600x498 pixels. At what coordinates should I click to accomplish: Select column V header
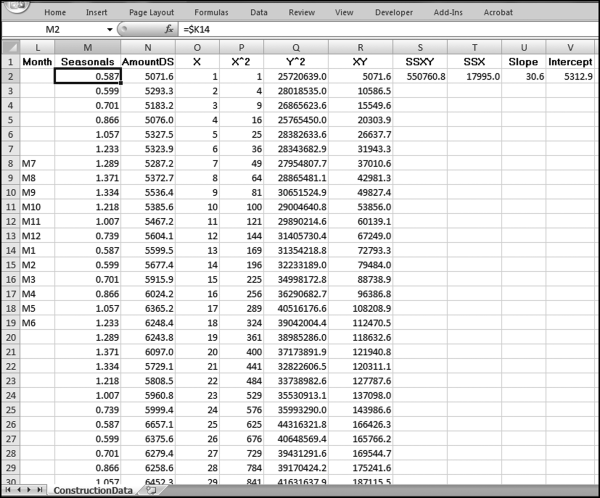[571, 47]
